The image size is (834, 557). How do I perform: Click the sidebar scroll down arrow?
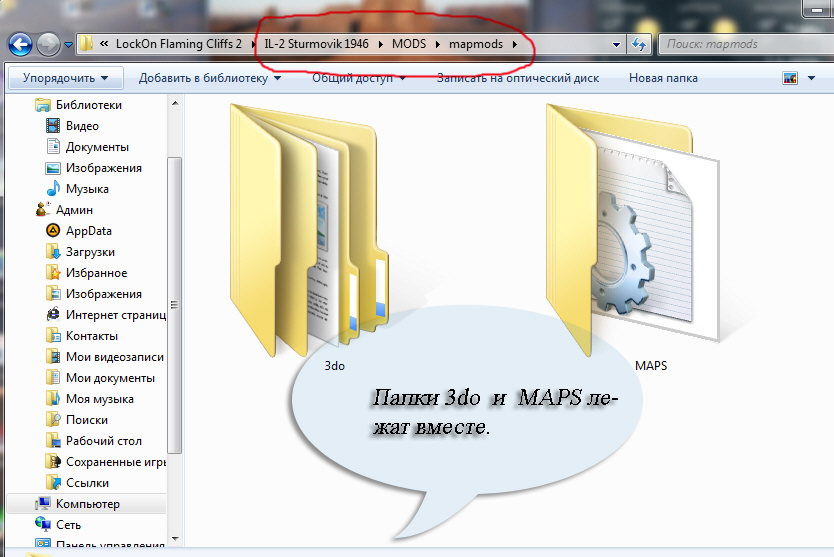(175, 539)
